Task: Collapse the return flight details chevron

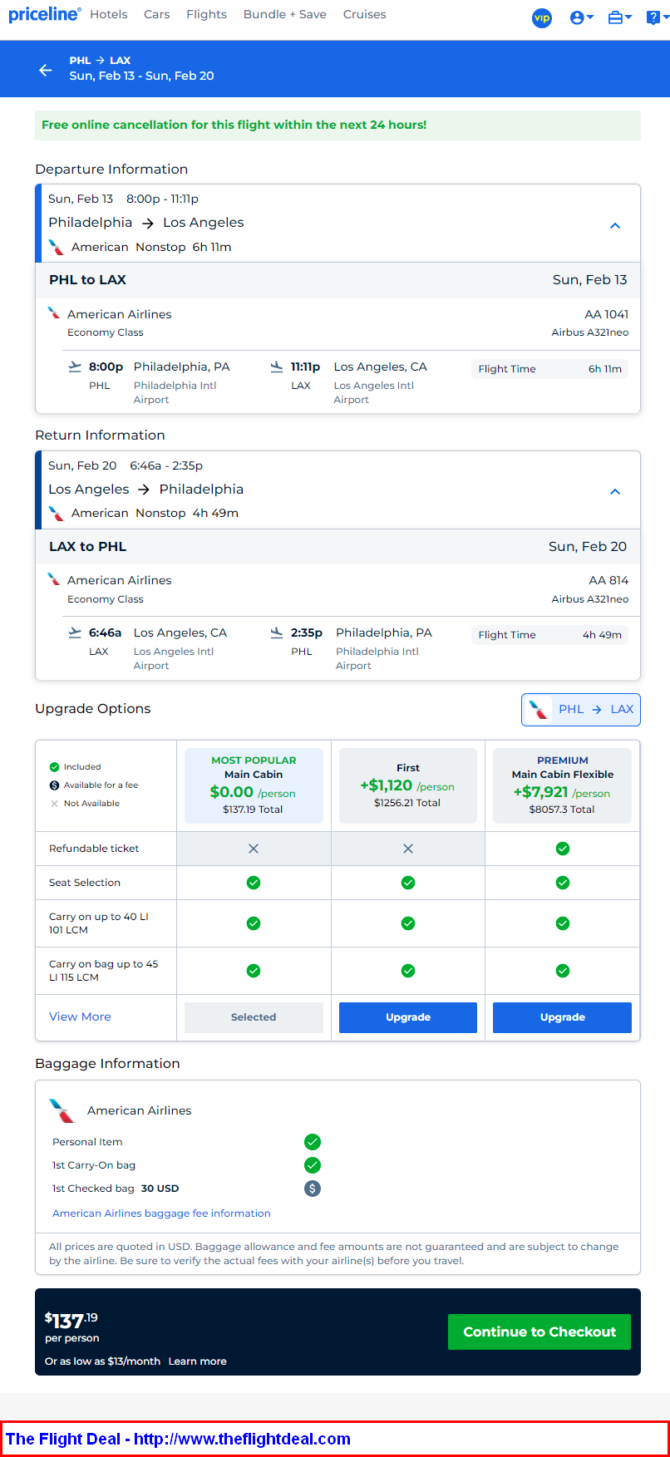Action: pyautogui.click(x=615, y=491)
